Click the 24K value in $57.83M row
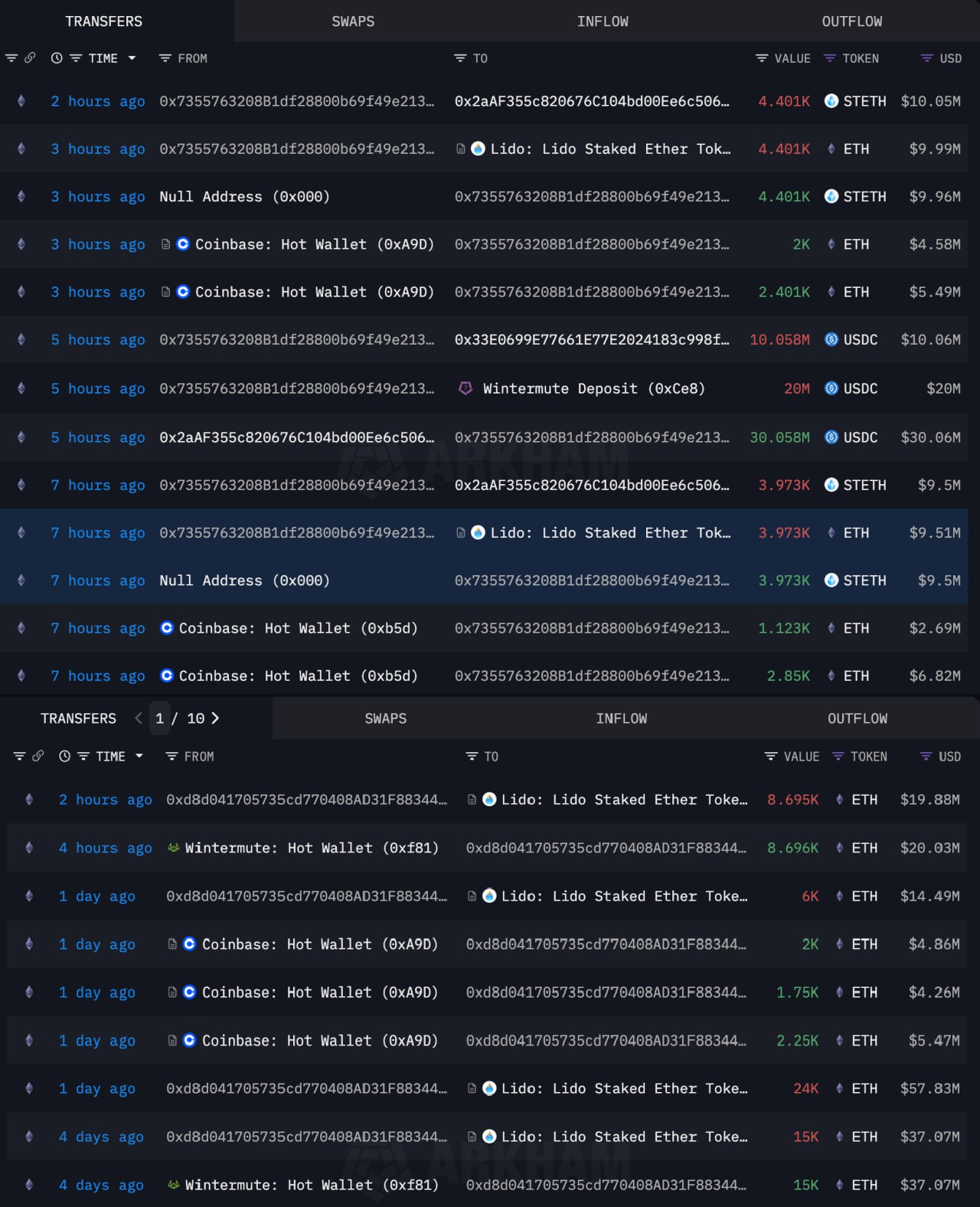This screenshot has width=980, height=1207. pos(805,1088)
